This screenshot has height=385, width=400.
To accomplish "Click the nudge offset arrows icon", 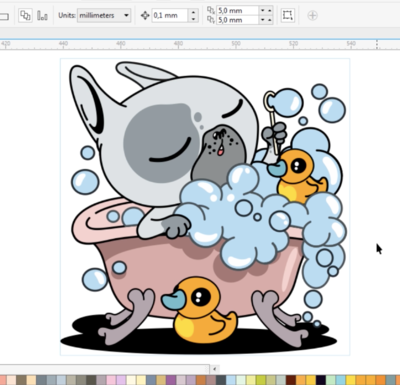I will coord(145,15).
